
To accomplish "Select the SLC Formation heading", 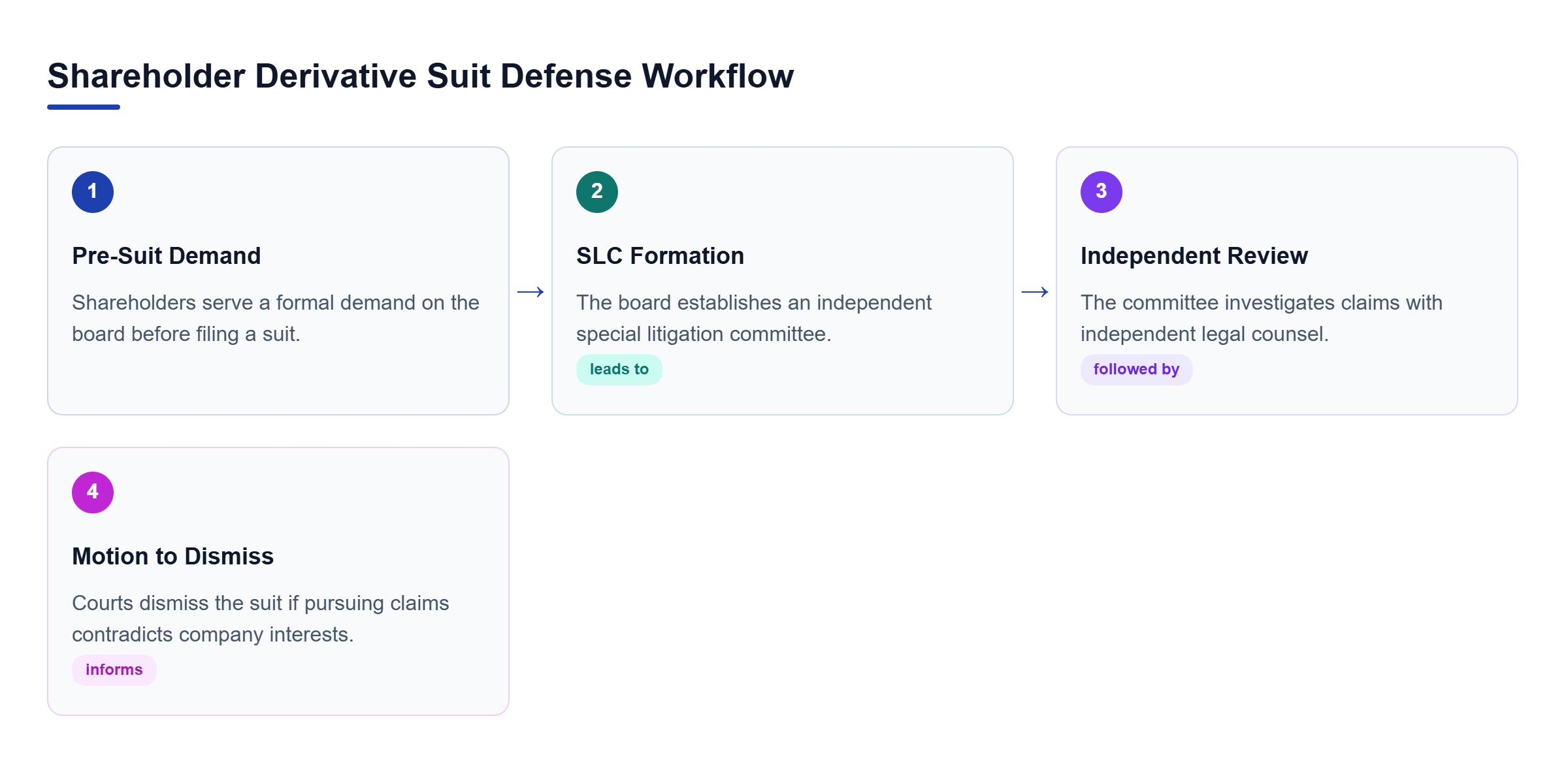I will click(661, 256).
